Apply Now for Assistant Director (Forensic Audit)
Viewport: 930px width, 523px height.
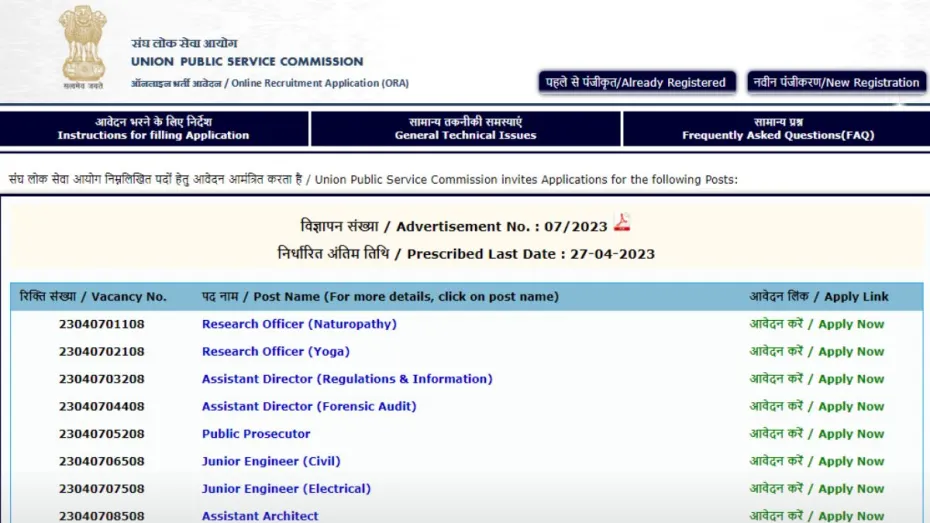point(817,407)
